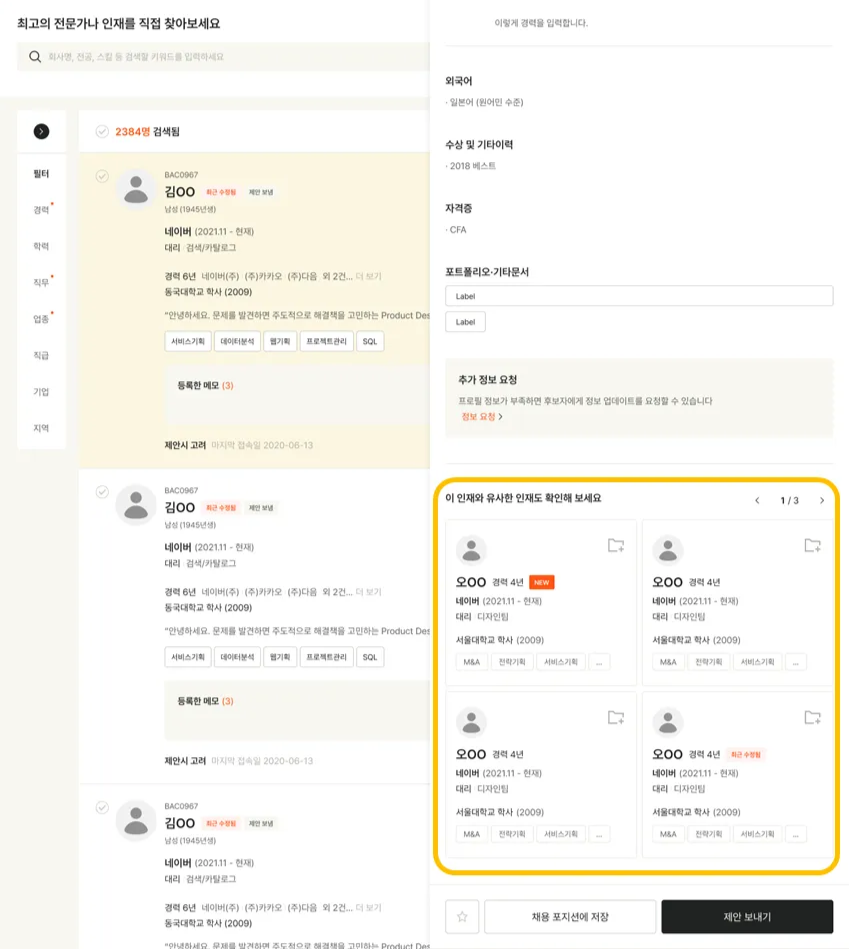Select 데이터분석 tag in highlighted 김OO card

click(x=237, y=341)
